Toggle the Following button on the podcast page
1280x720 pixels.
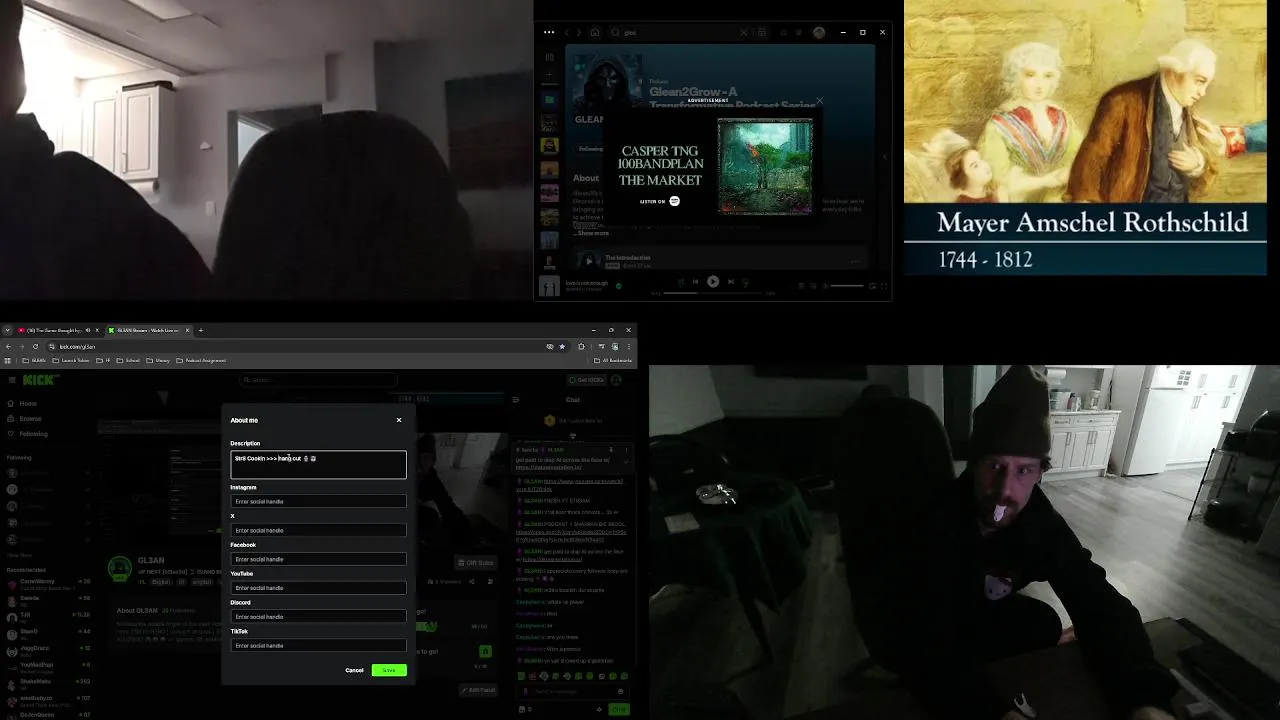(591, 149)
